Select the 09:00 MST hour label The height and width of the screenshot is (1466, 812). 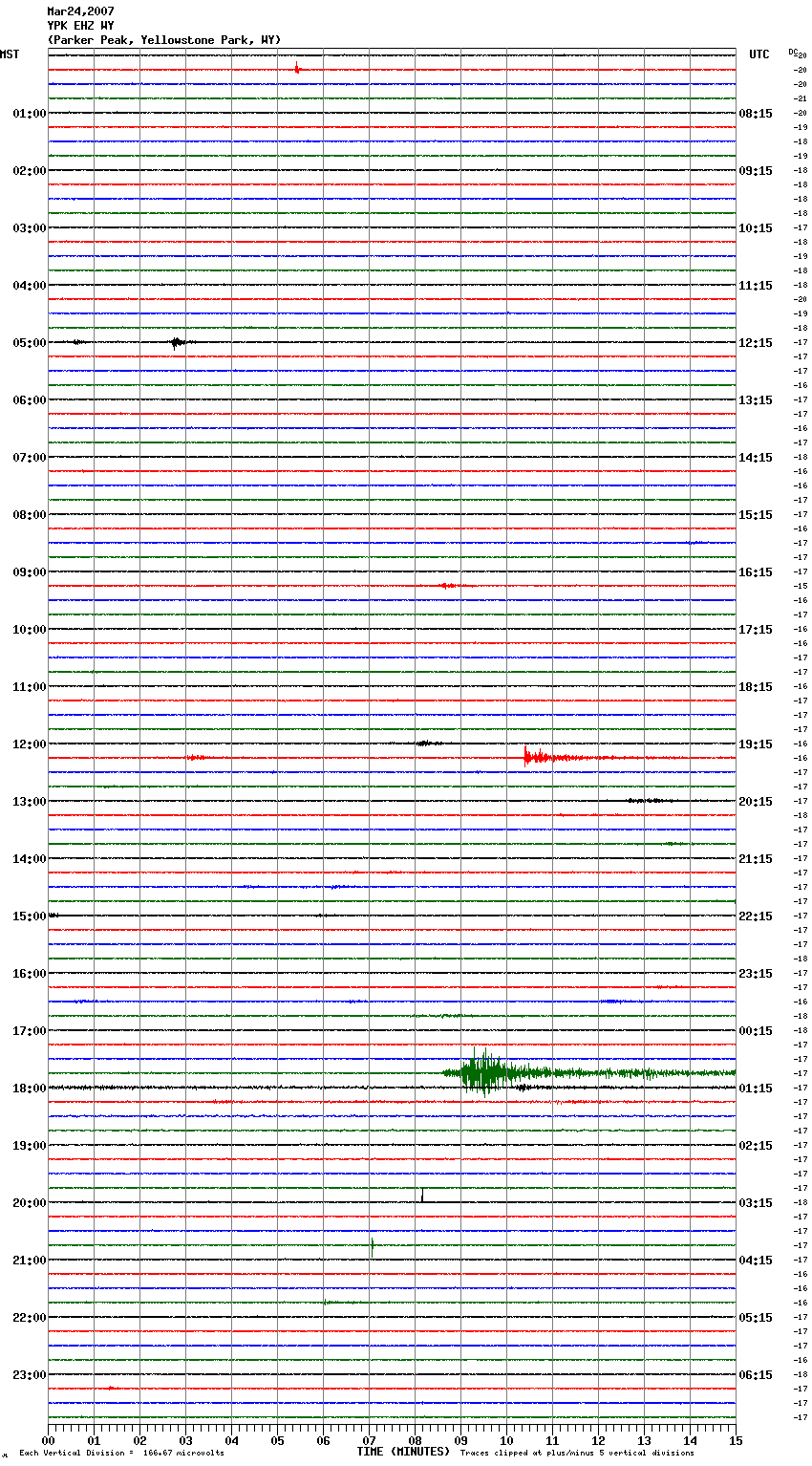30,572
